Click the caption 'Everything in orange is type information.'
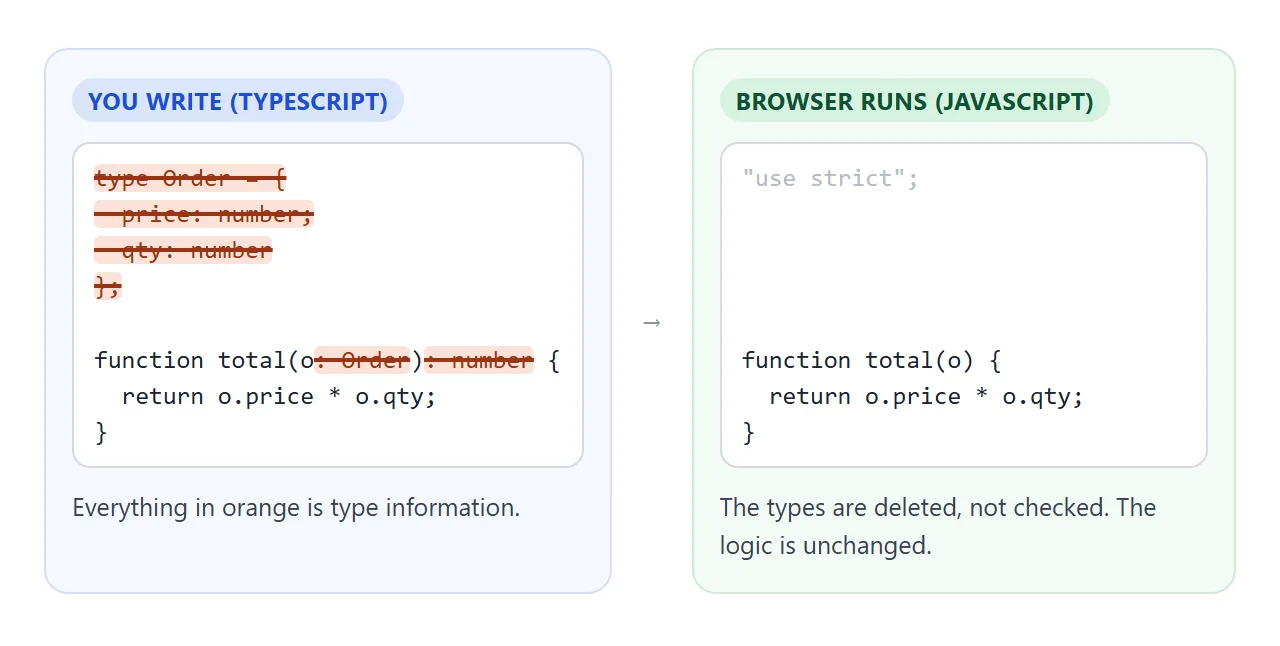Screen dimensions: 1280x646 (296, 508)
